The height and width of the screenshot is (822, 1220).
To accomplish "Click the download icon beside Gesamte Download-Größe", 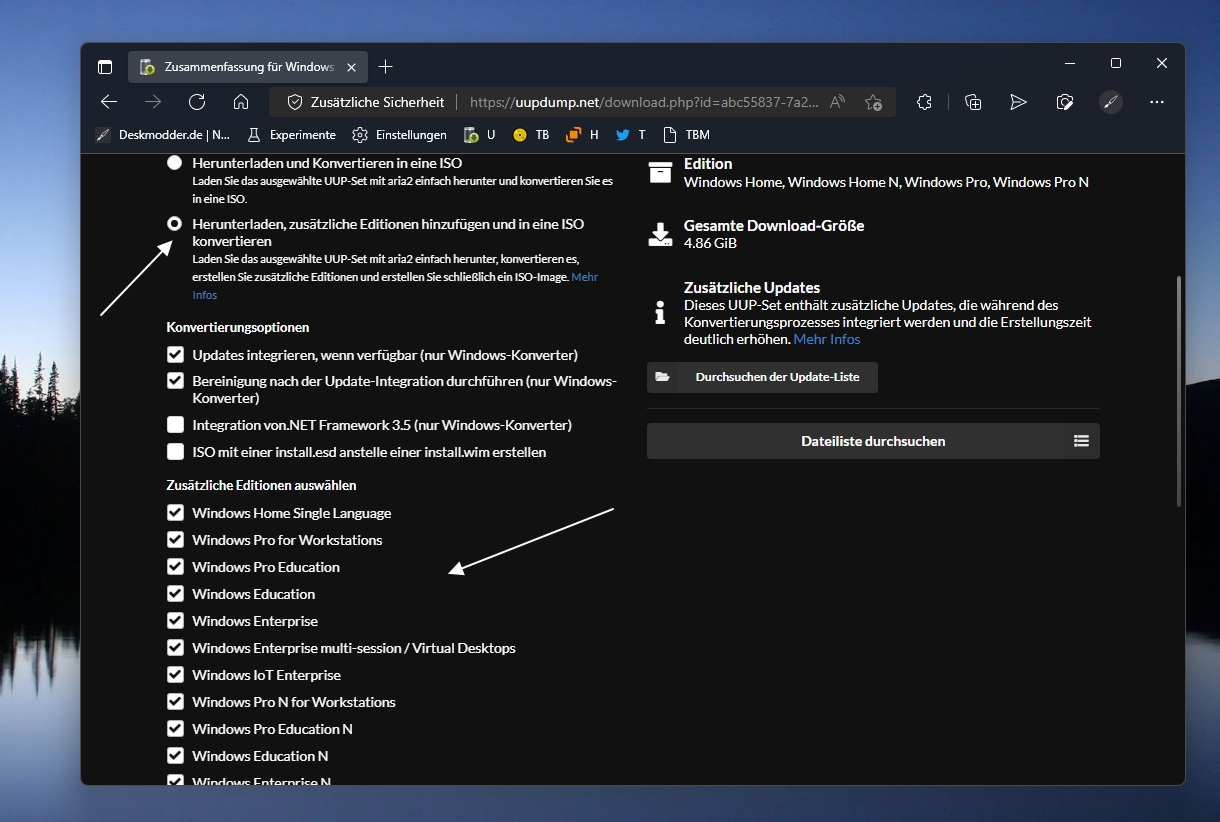I will (660, 234).
